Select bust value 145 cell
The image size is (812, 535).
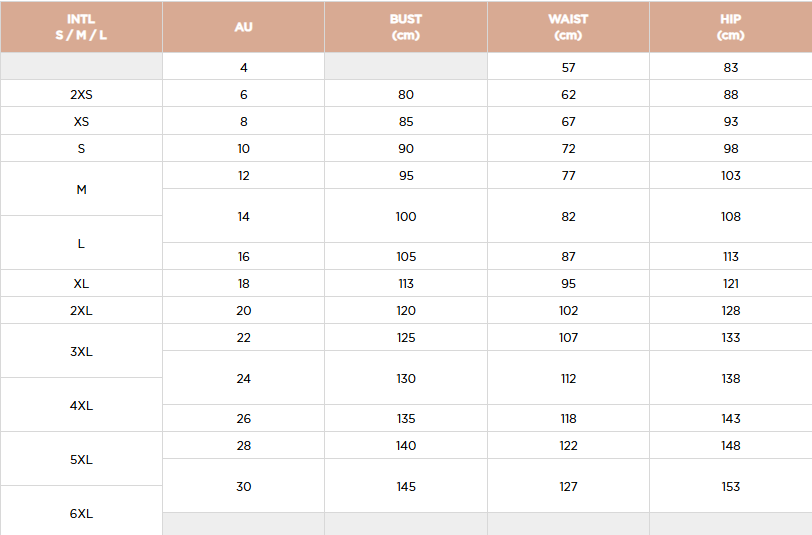point(406,486)
